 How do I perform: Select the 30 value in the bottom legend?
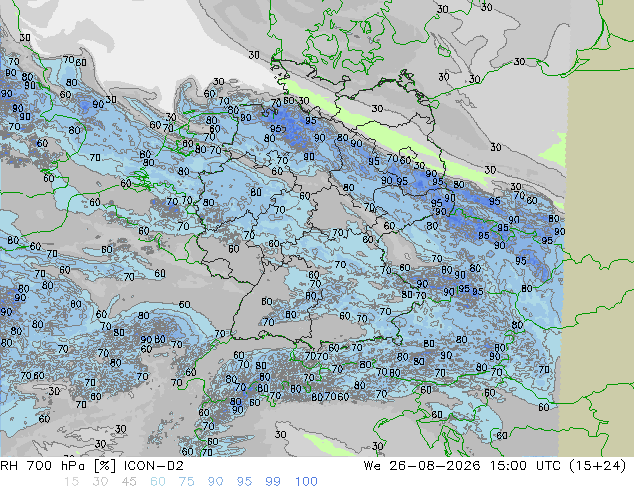click(100, 482)
